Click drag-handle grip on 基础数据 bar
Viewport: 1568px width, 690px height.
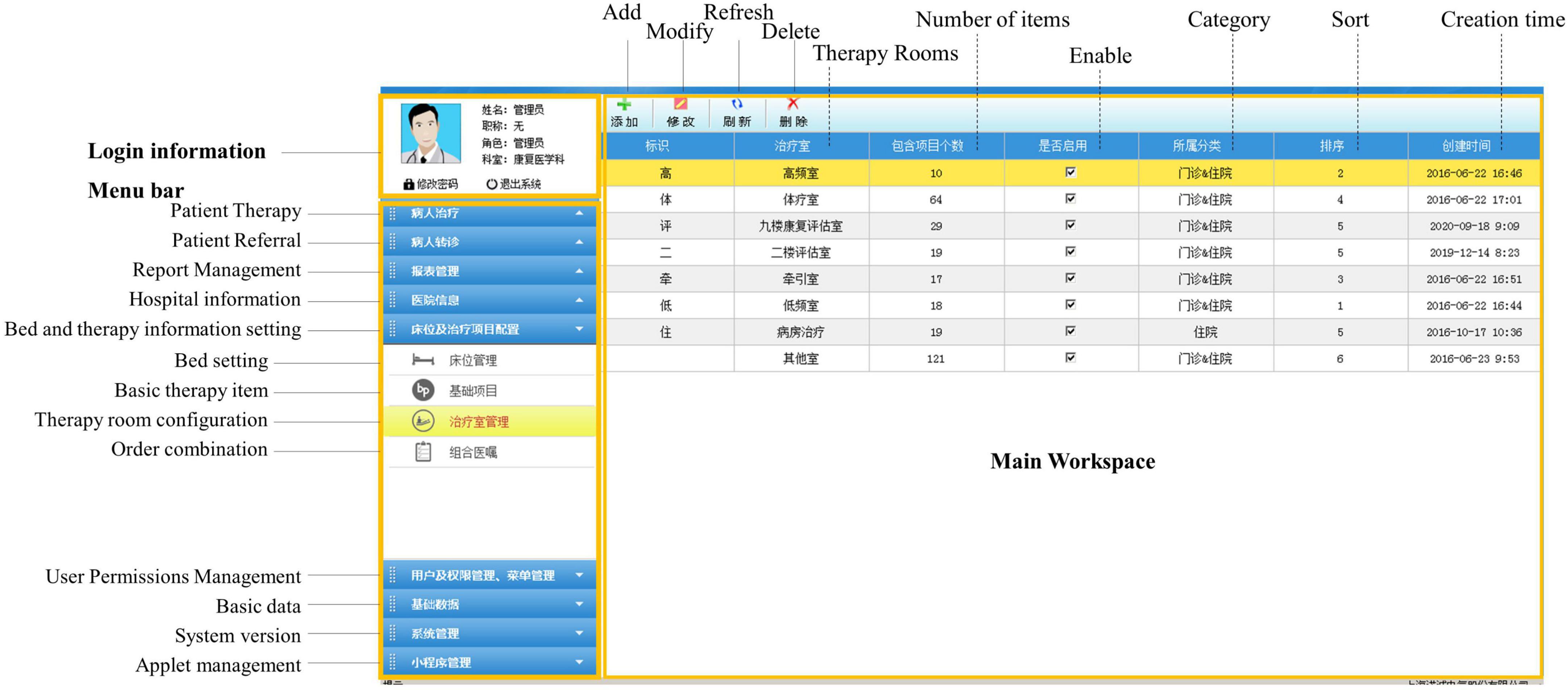pyautogui.click(x=393, y=604)
